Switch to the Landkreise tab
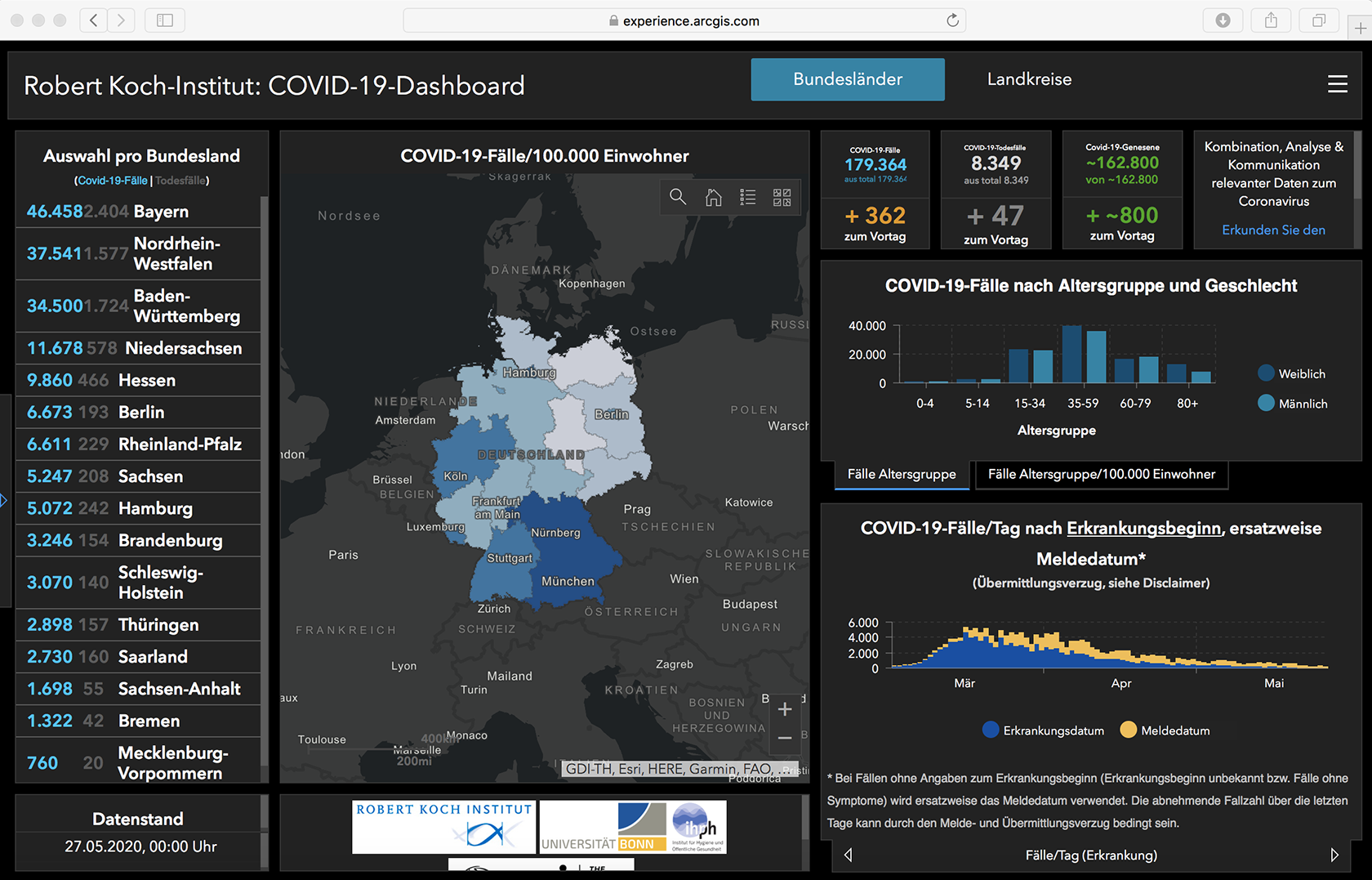Image resolution: width=1372 pixels, height=880 pixels. pyautogui.click(x=1029, y=79)
